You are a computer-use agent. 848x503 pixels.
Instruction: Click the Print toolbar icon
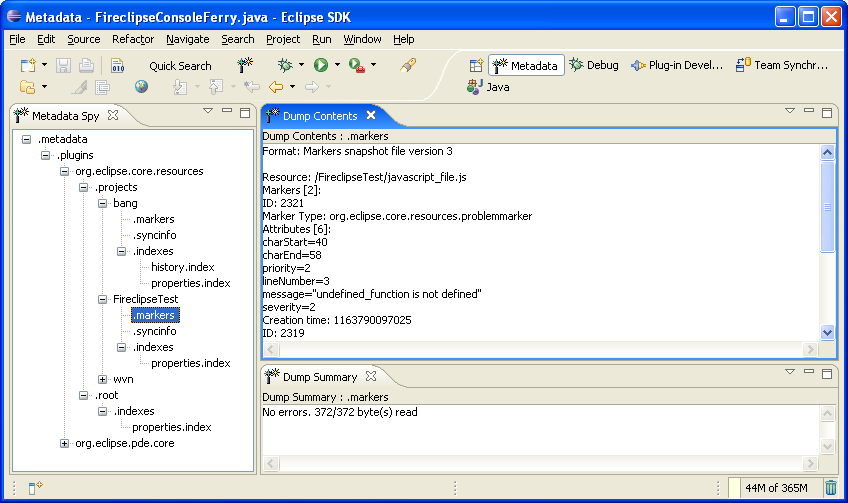(x=86, y=65)
